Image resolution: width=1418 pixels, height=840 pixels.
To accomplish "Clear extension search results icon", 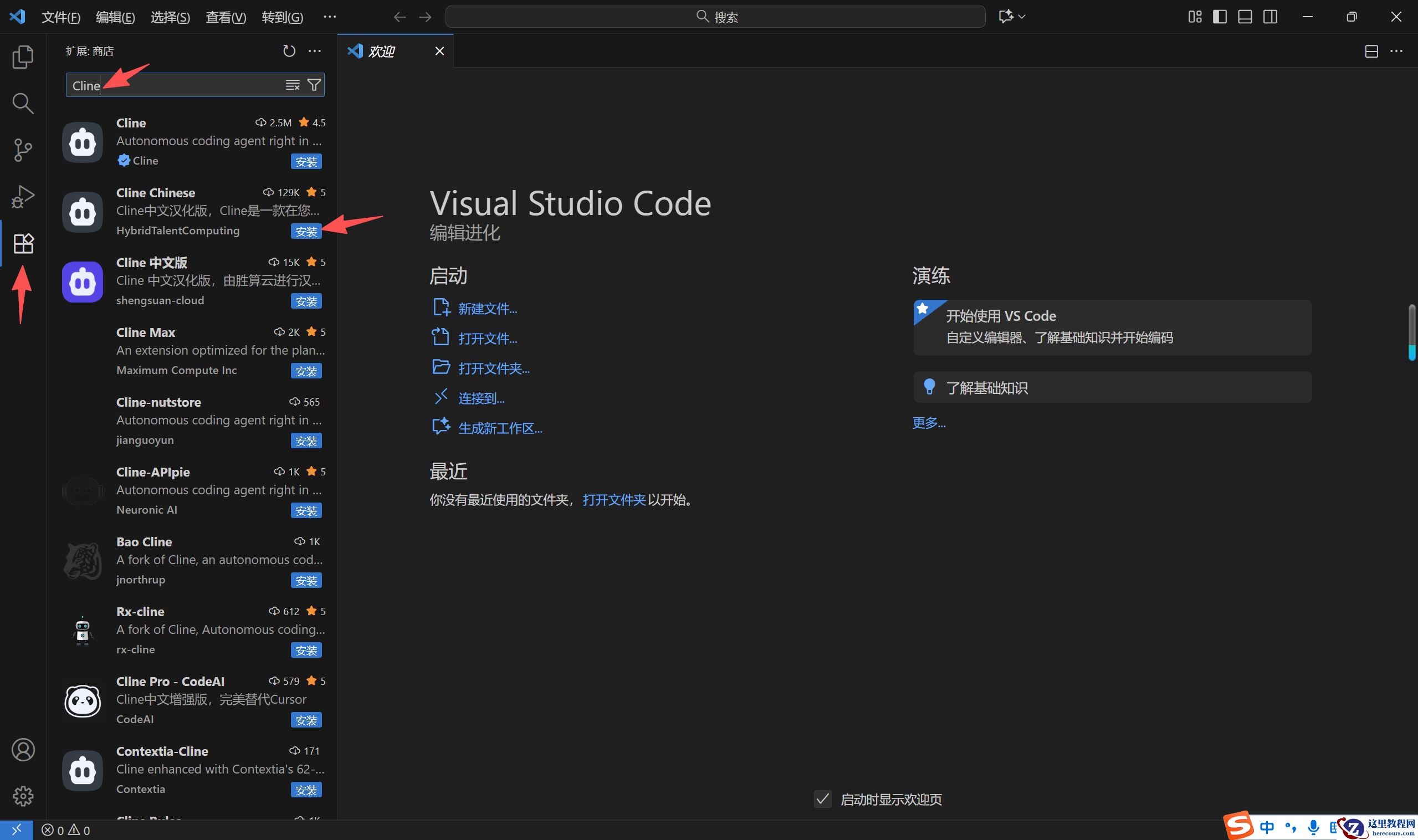I will point(292,85).
